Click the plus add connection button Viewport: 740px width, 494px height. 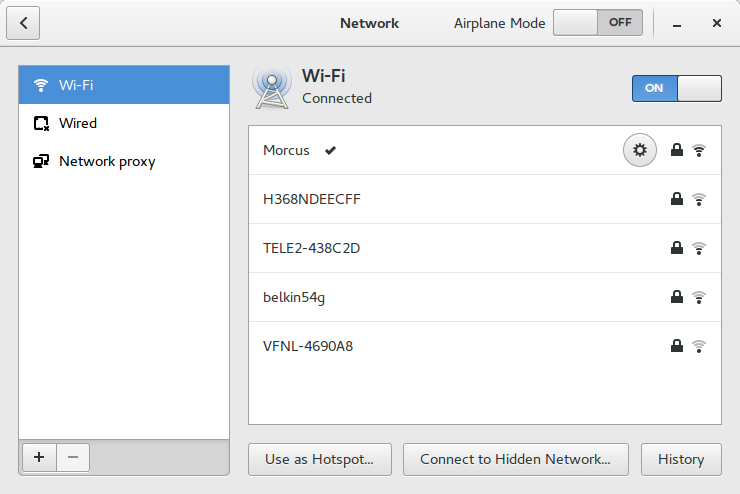click(x=39, y=457)
